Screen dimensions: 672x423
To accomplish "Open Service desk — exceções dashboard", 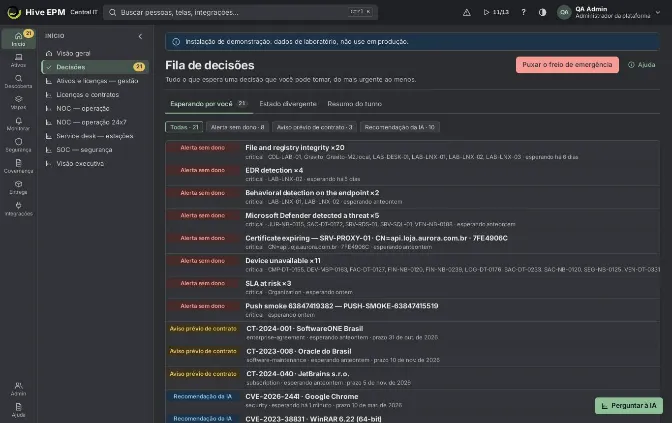I will (95, 136).
